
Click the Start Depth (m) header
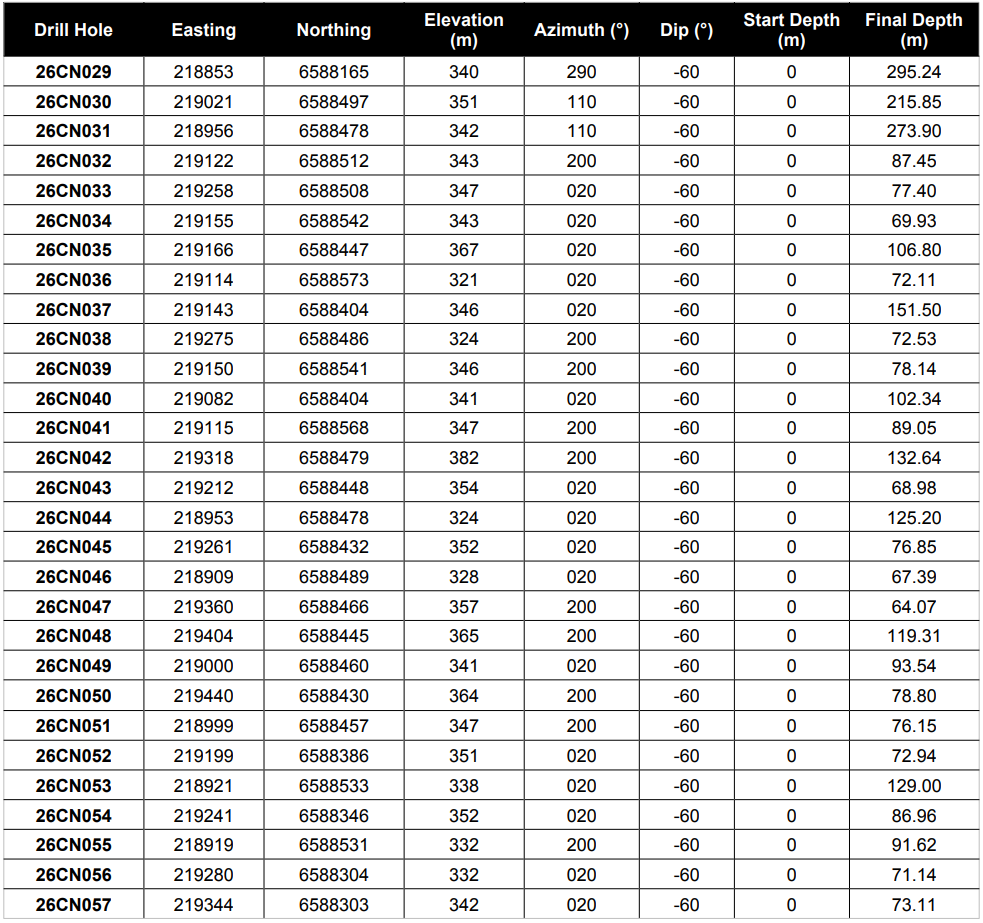tap(791, 30)
